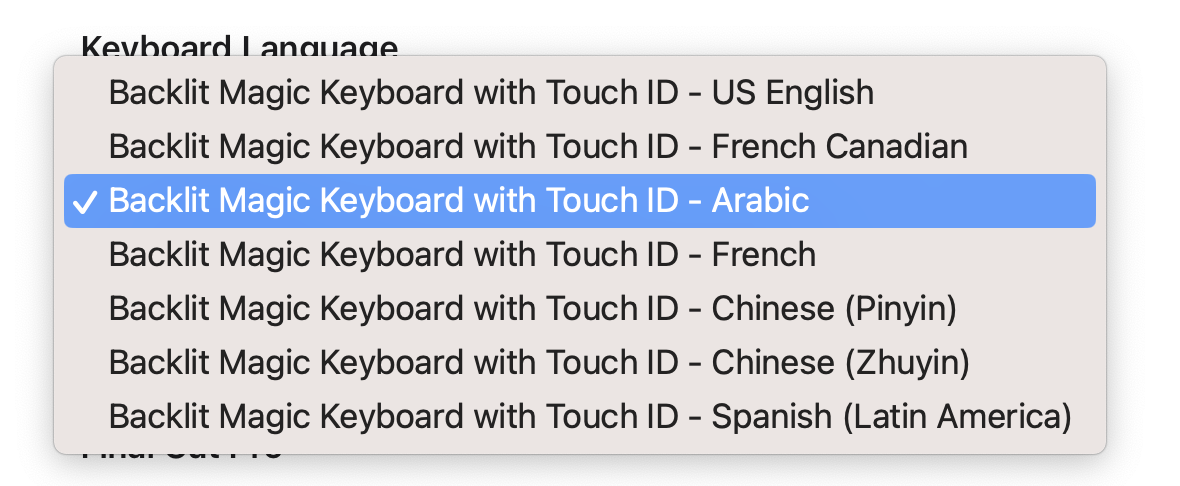The height and width of the screenshot is (486, 1180).
Task: Click the entry just below Arabic
Action: [462, 255]
